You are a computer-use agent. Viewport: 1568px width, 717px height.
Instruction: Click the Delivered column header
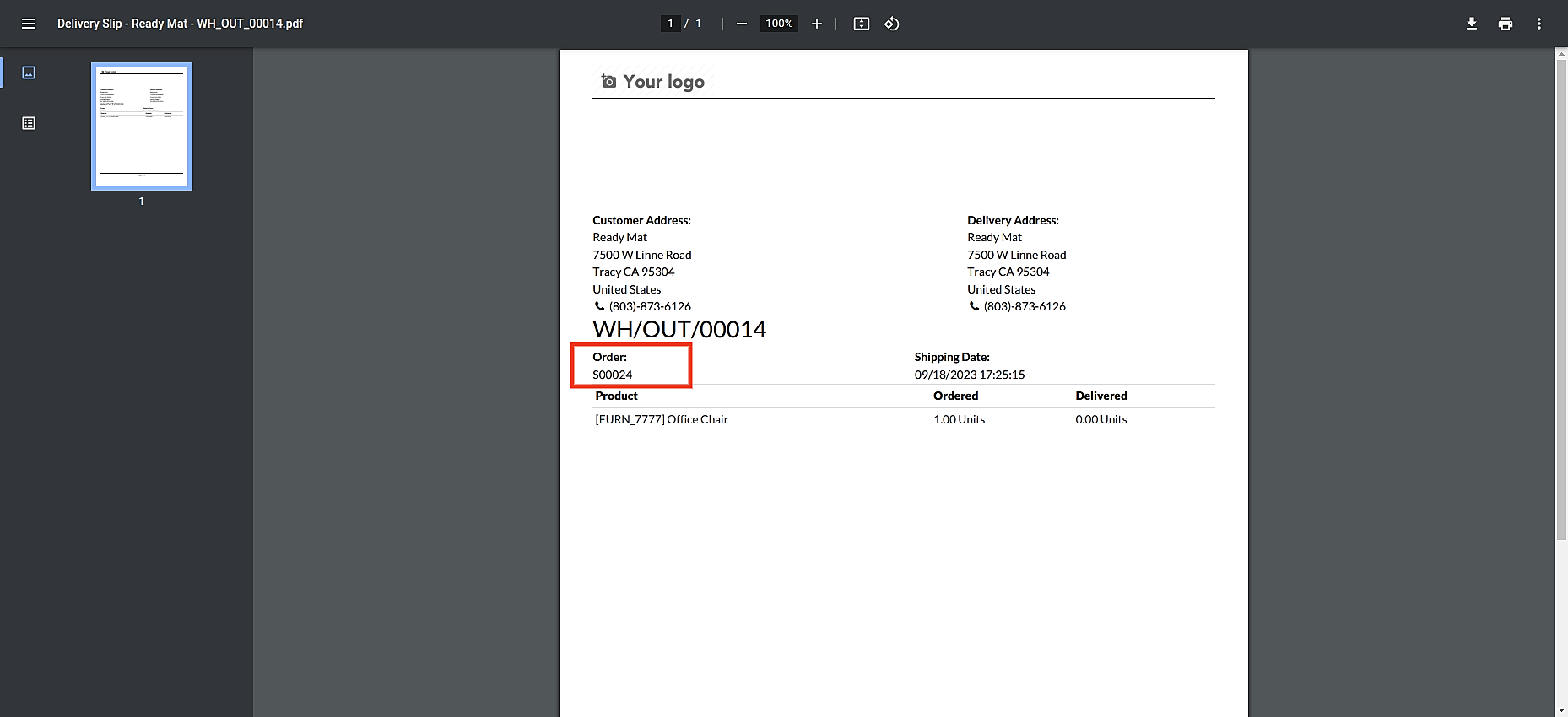pyautogui.click(x=1101, y=396)
